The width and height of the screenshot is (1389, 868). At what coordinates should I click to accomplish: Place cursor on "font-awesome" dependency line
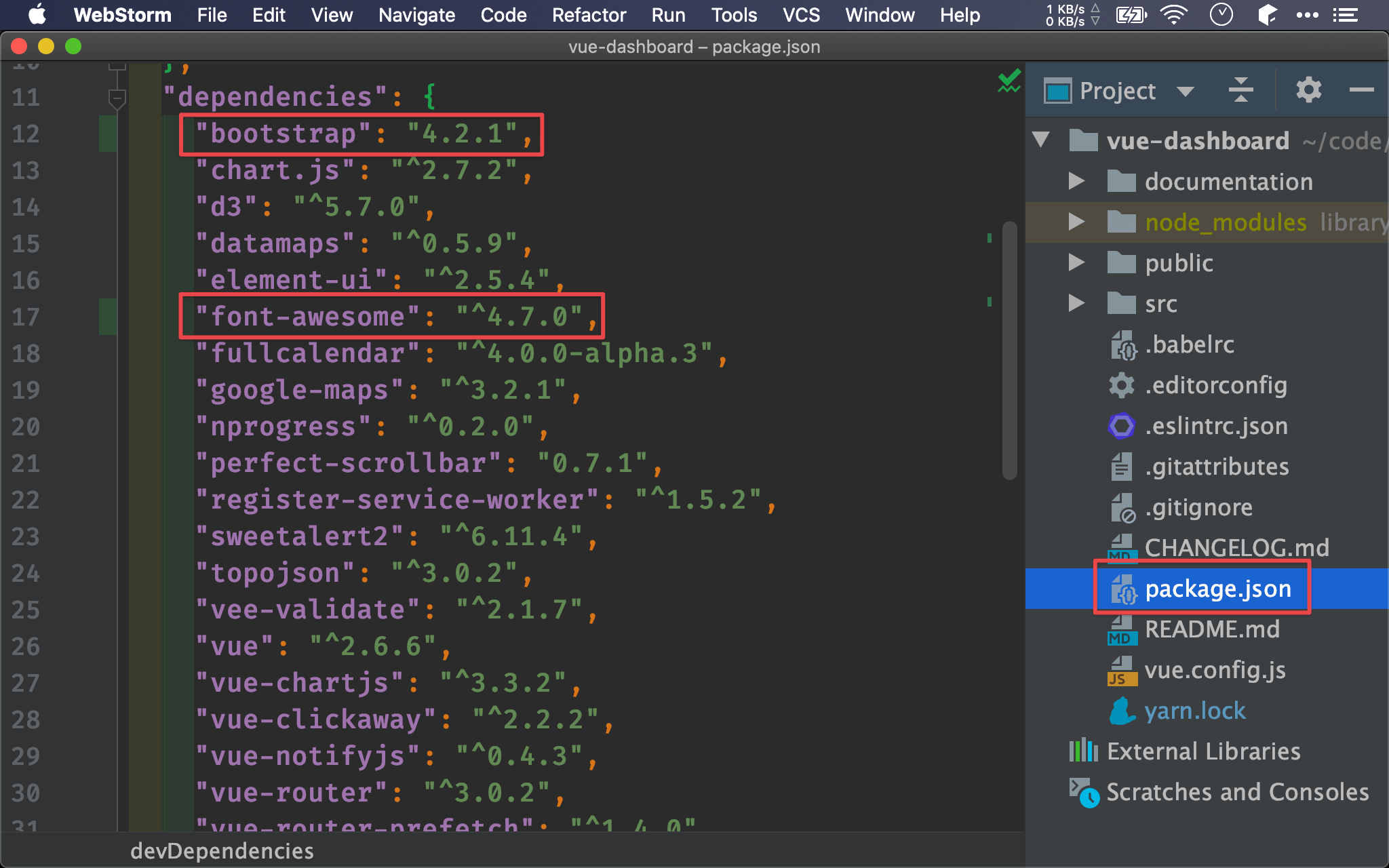coord(396,317)
